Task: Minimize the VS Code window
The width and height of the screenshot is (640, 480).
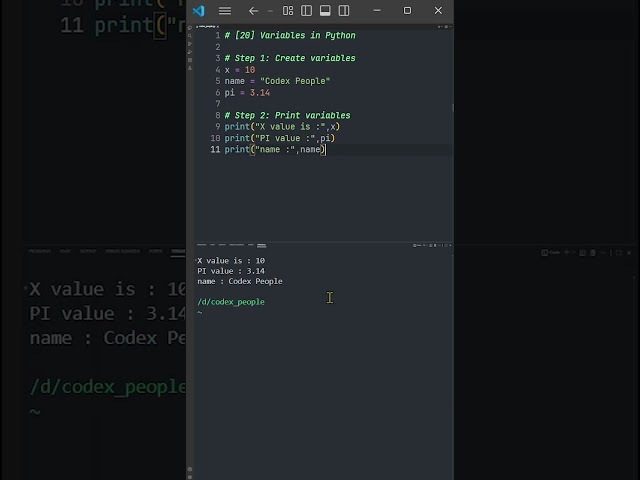Action: tap(377, 11)
